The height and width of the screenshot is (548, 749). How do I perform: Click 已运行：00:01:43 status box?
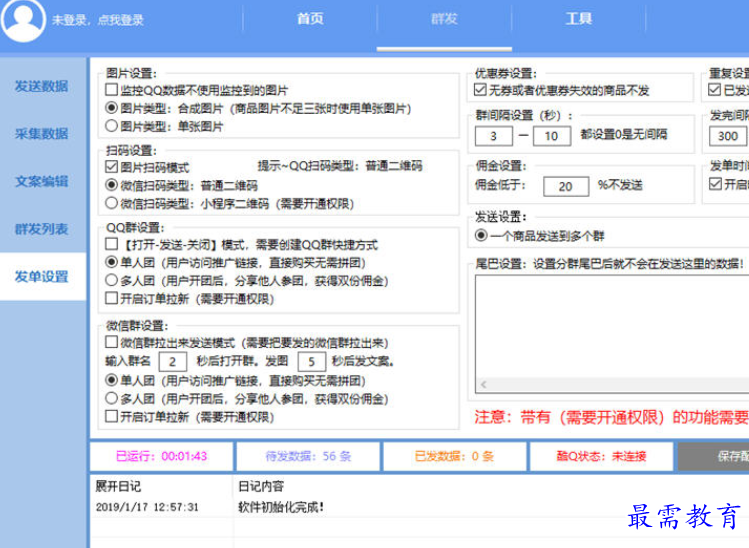coord(161,456)
